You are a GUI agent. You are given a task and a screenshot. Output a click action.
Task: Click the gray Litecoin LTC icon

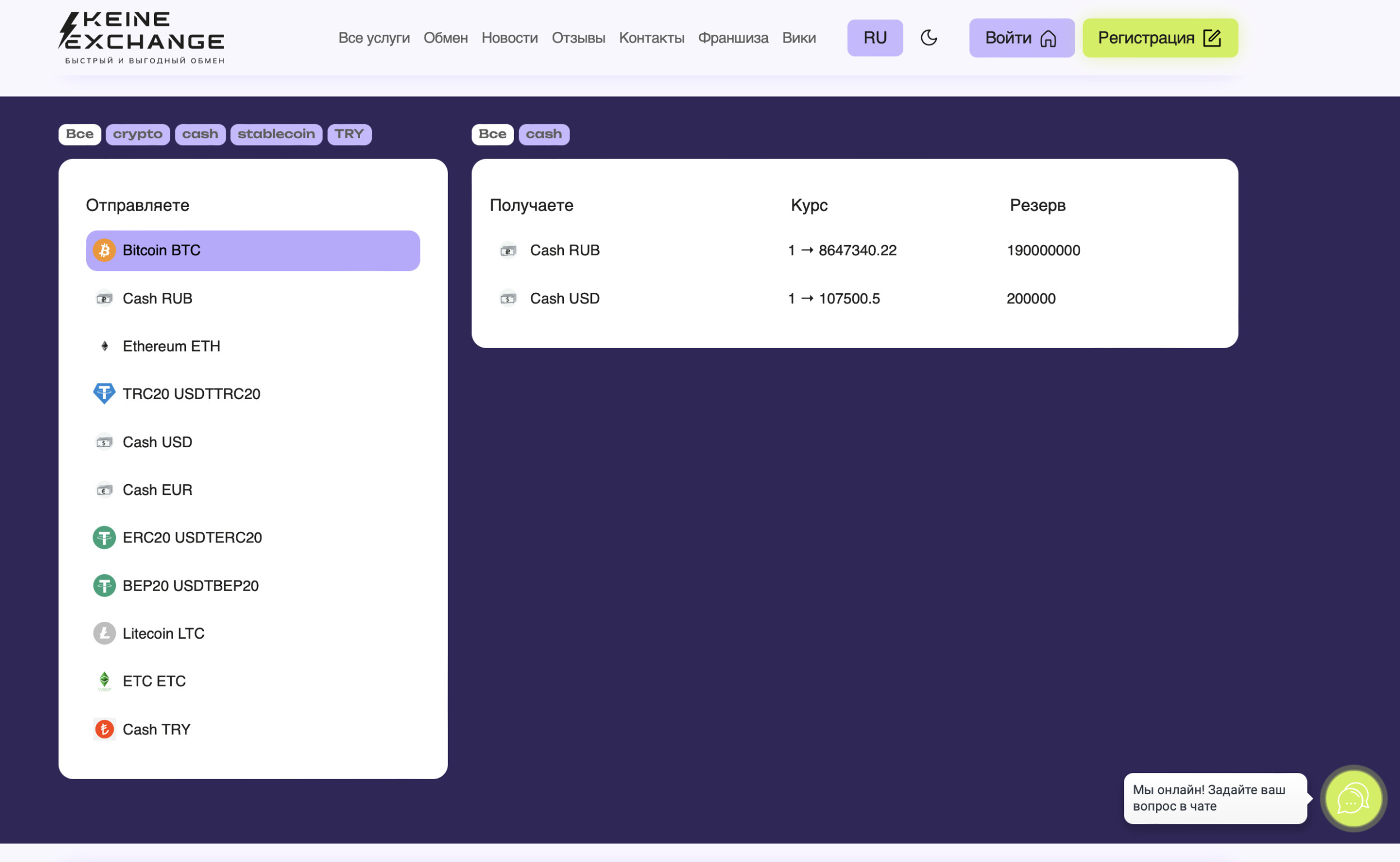tap(104, 634)
